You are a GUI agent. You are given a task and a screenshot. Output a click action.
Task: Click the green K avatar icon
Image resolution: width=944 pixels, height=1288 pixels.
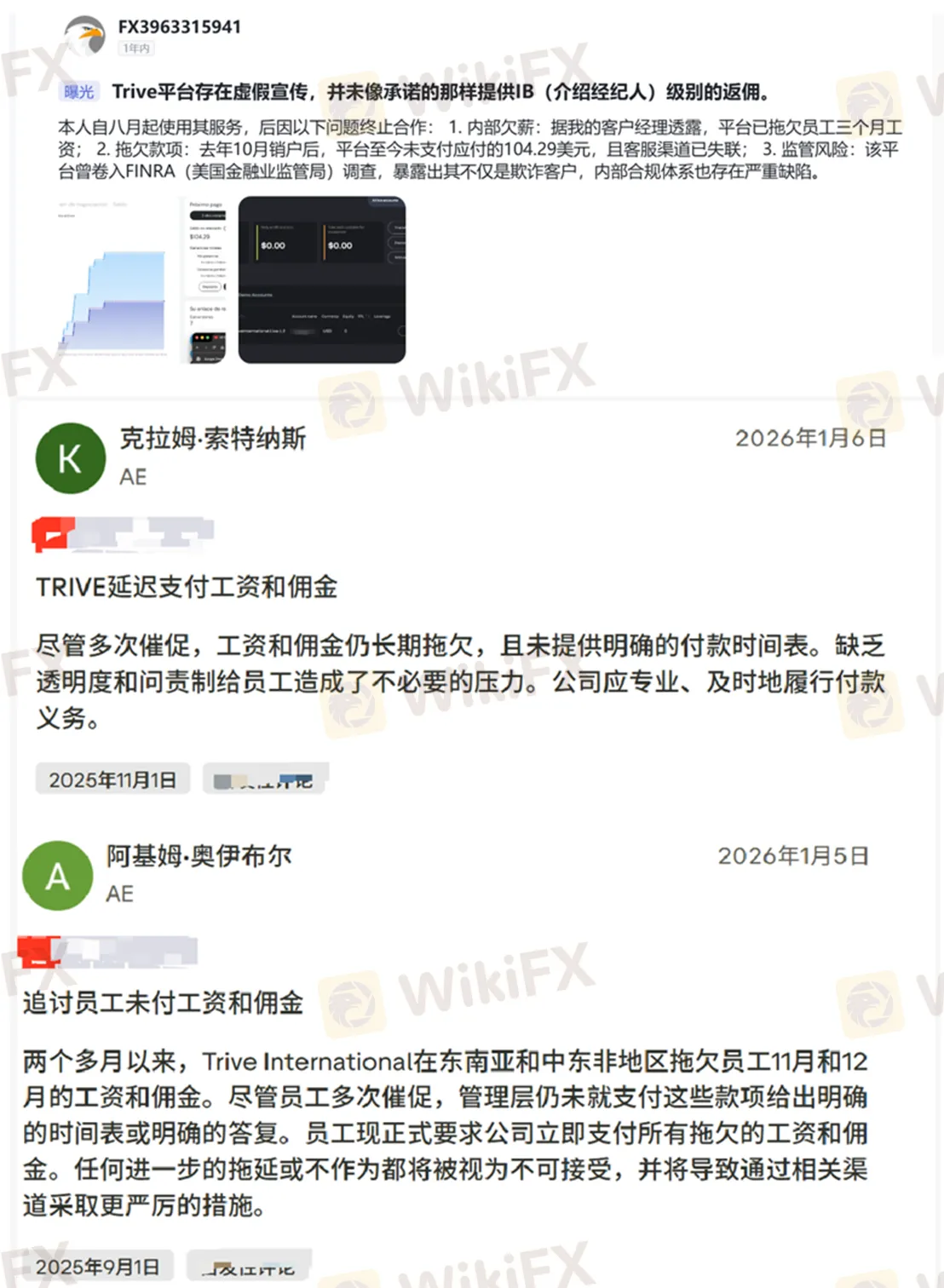point(71,458)
